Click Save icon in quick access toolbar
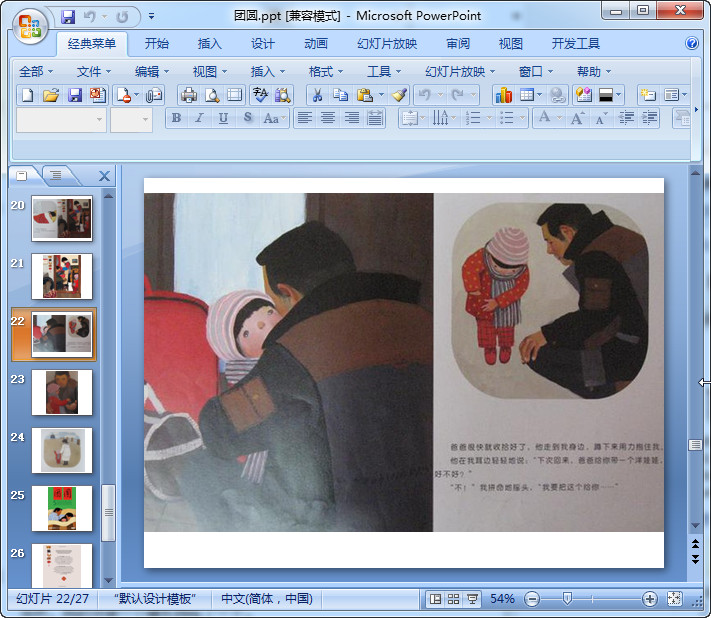The width and height of the screenshot is (711, 618). pos(68,17)
